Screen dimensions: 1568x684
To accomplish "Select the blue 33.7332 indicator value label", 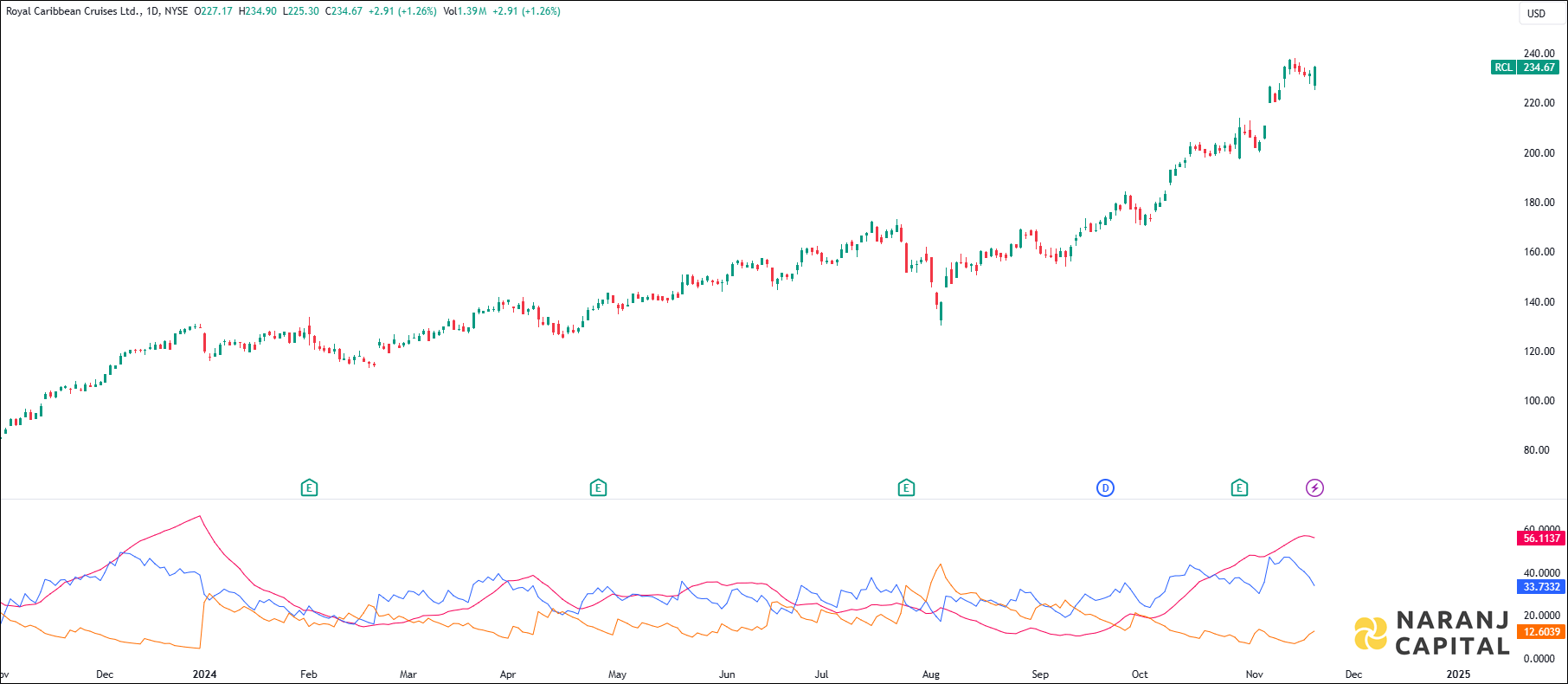I will click(1541, 587).
